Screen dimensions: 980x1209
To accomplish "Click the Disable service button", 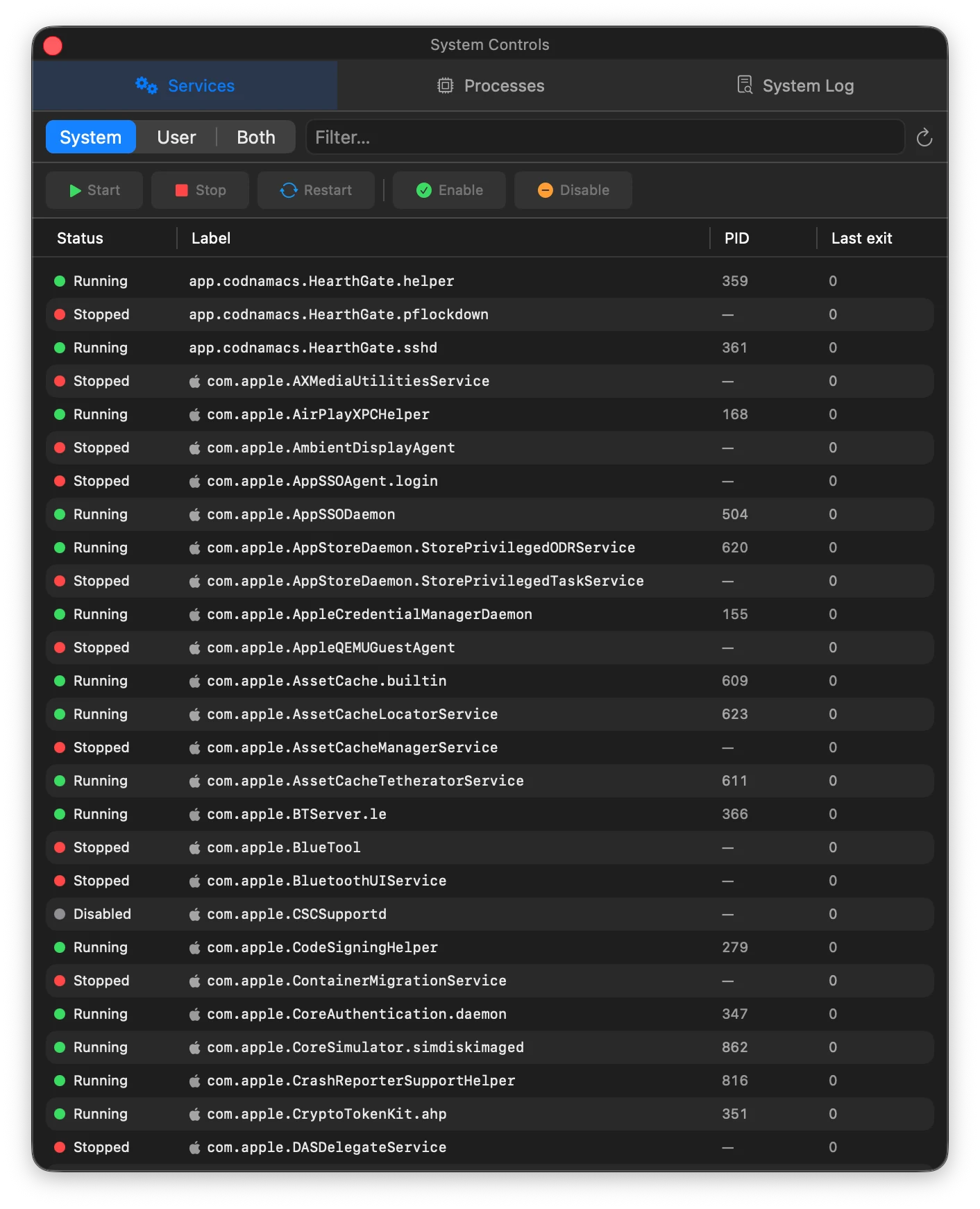I will click(573, 190).
